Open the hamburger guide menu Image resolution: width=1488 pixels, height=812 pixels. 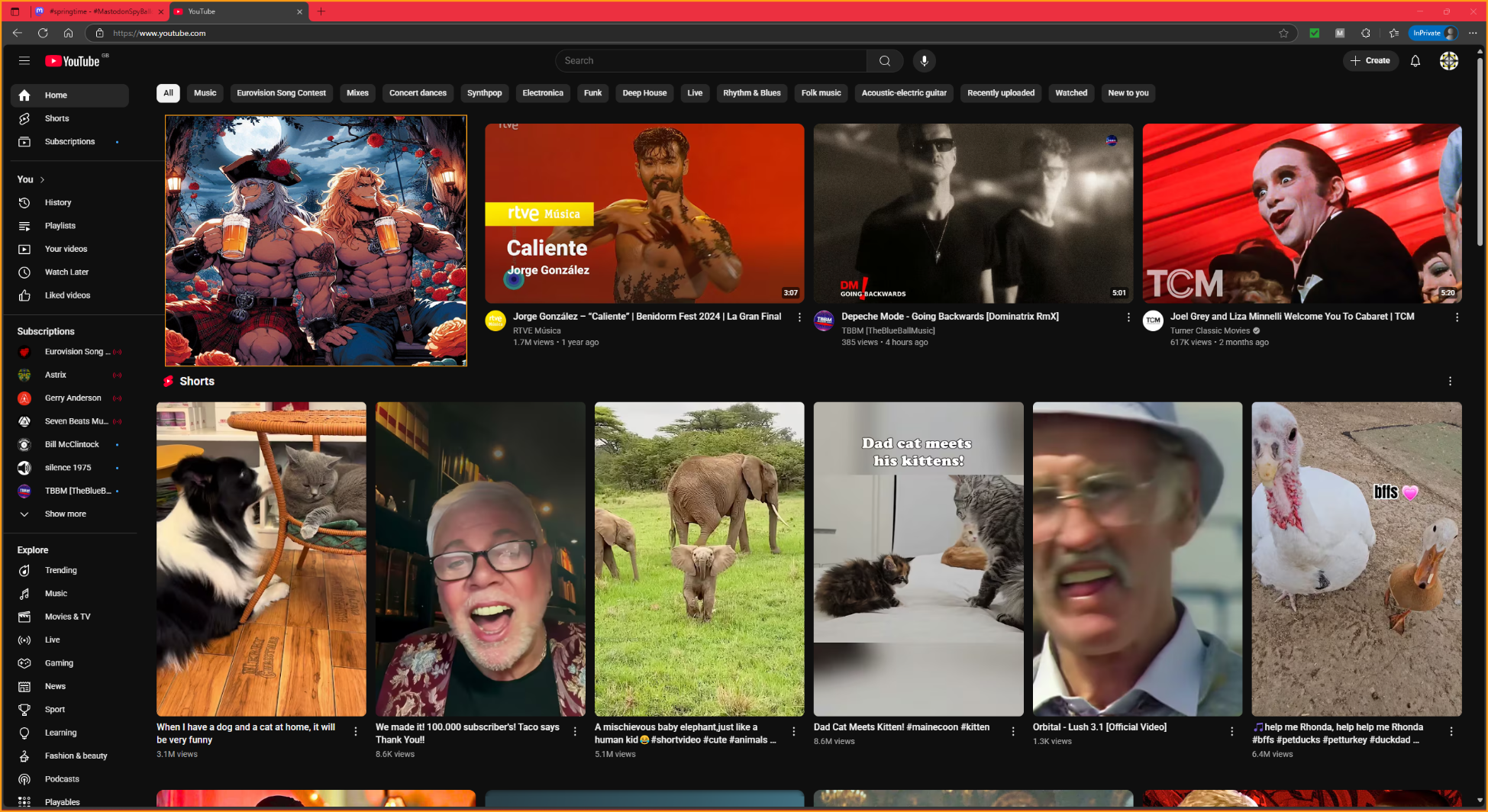(x=24, y=61)
